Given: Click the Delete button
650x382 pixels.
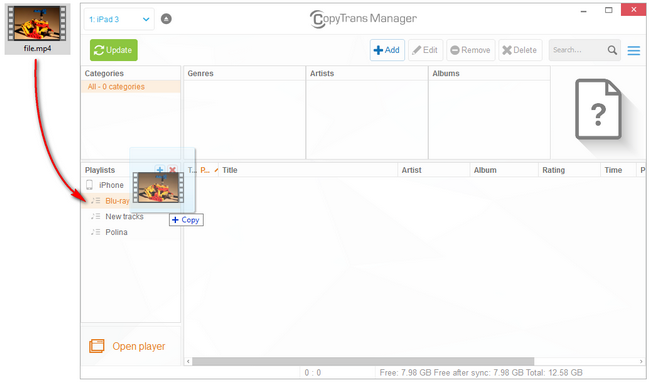Looking at the screenshot, I should tap(520, 50).
